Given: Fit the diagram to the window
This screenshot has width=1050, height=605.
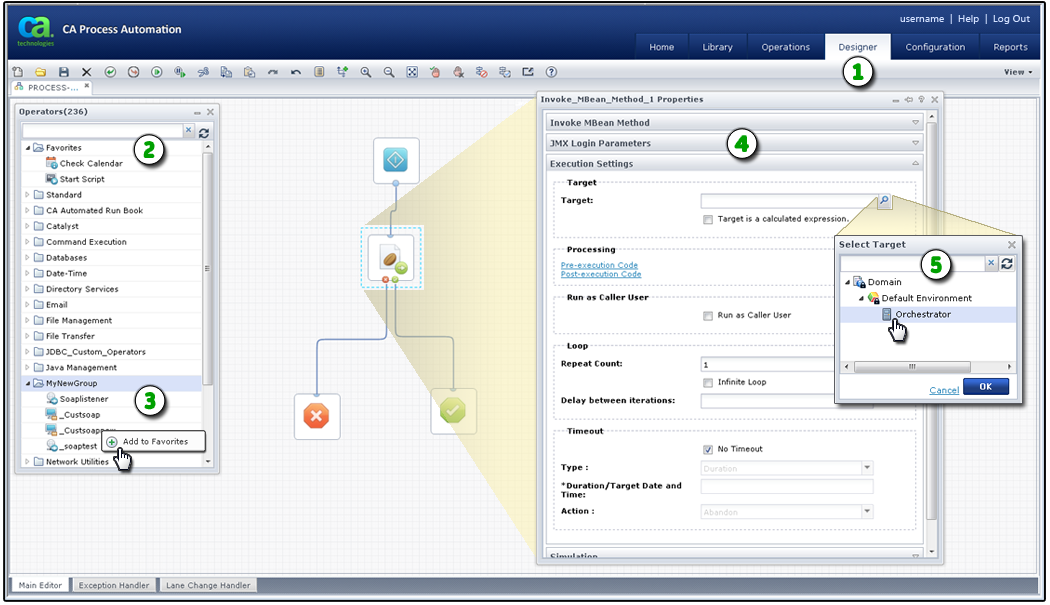Looking at the screenshot, I should pos(412,71).
